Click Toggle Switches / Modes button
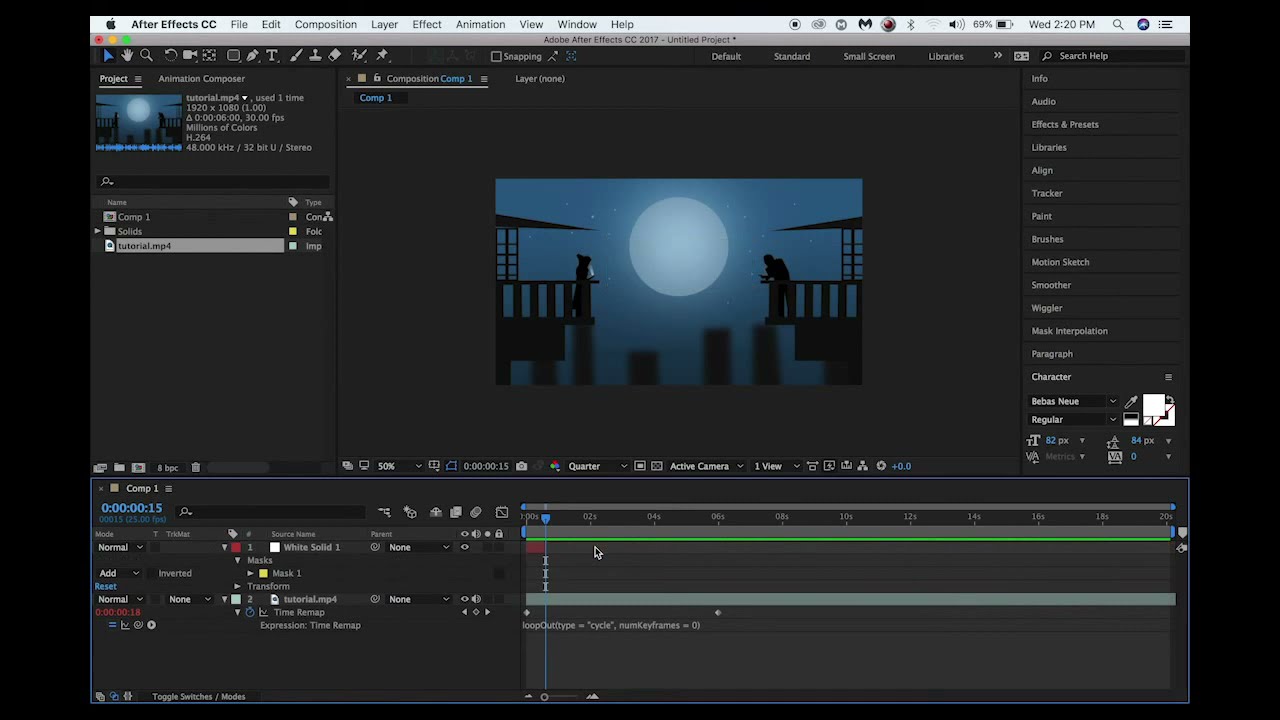This screenshot has height=720, width=1280. [198, 696]
